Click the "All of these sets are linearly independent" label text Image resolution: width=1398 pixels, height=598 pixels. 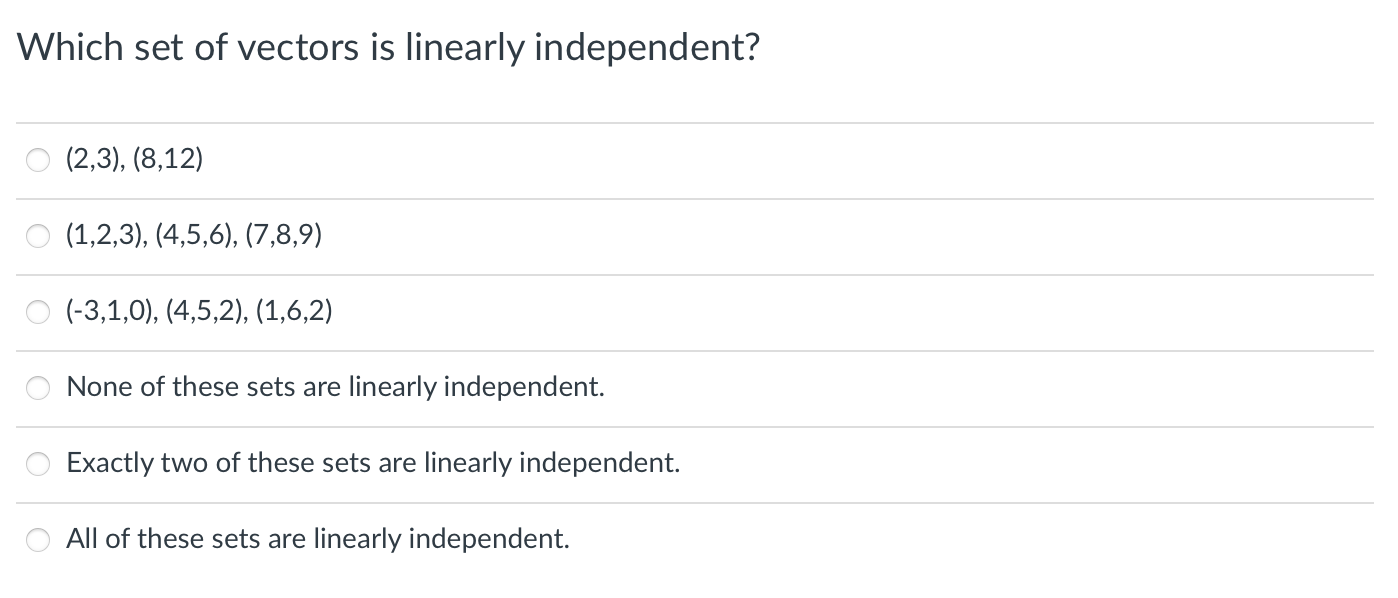coord(318,539)
